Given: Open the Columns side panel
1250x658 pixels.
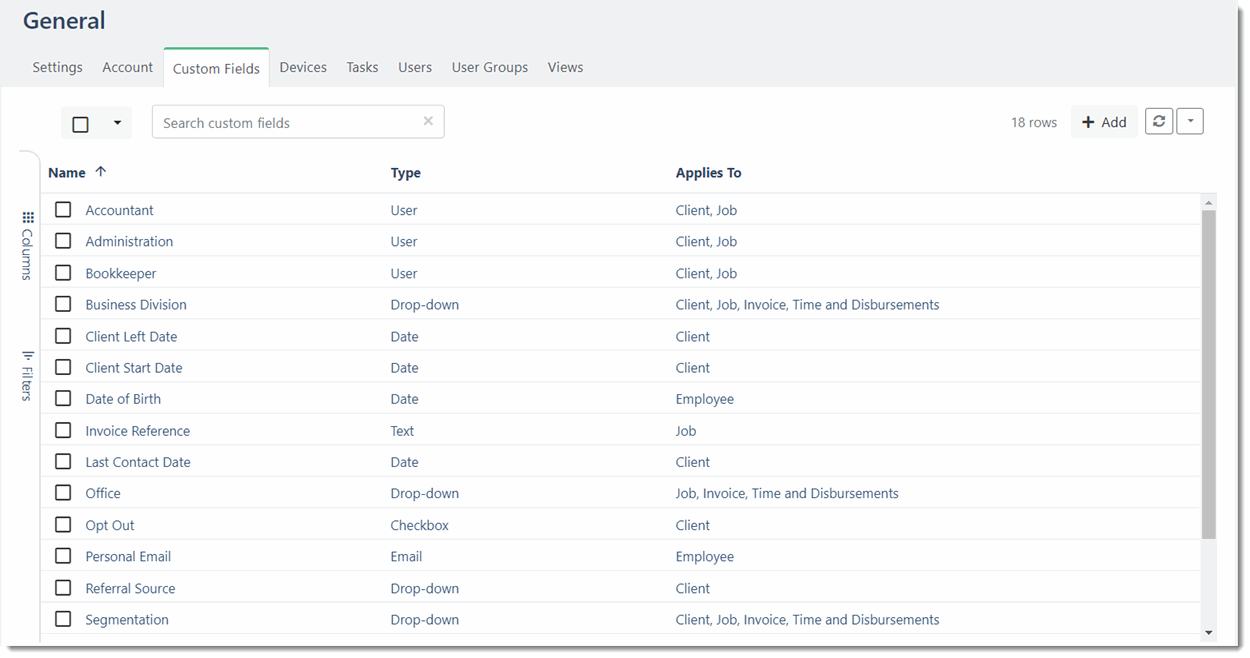Looking at the screenshot, I should click(27, 245).
